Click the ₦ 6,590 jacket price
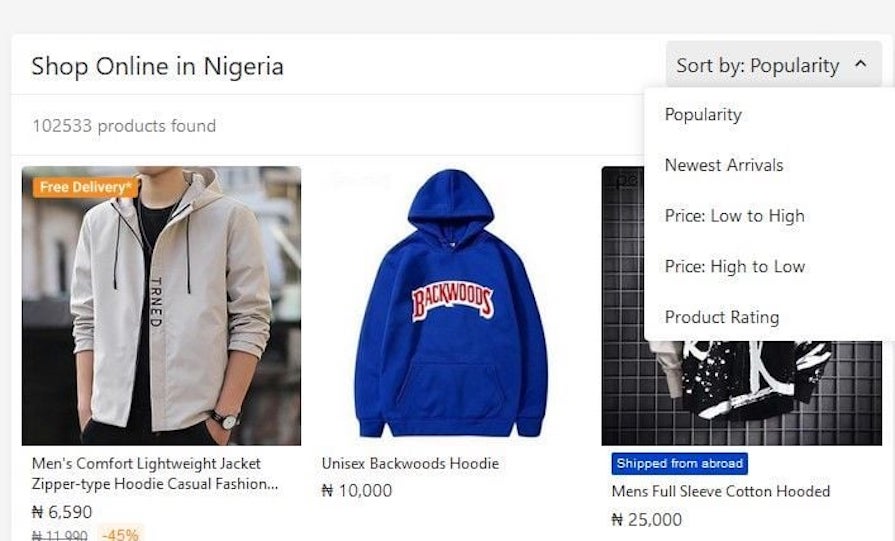Screen dimensions: 895x541 point(62,512)
